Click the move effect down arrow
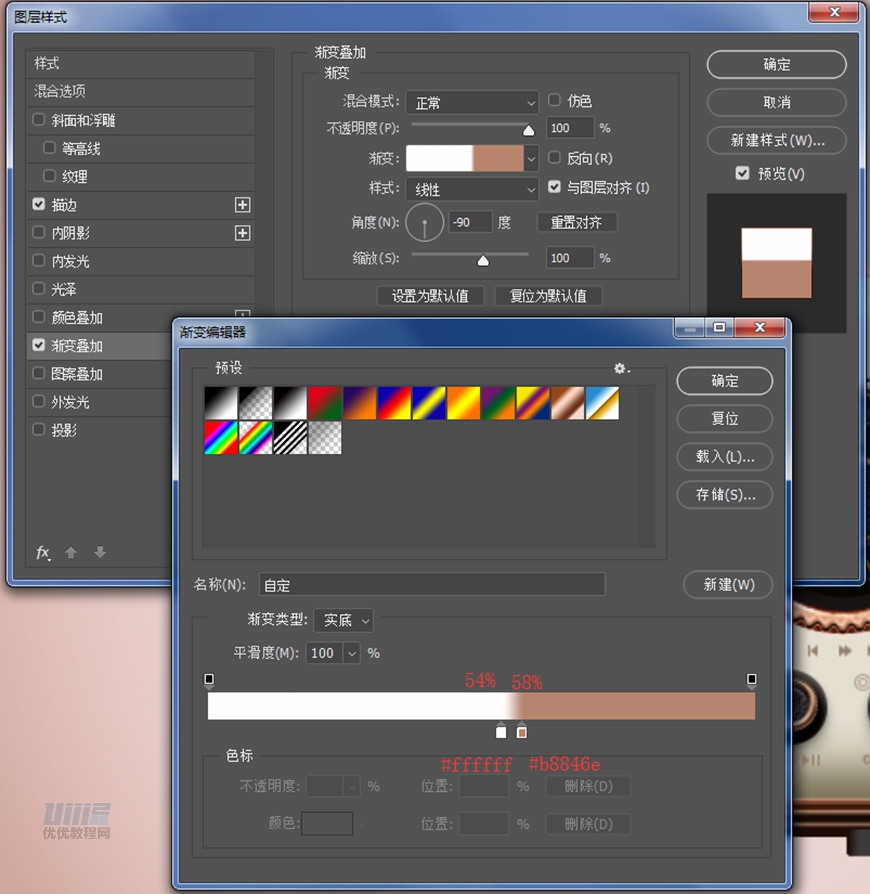 (x=100, y=552)
